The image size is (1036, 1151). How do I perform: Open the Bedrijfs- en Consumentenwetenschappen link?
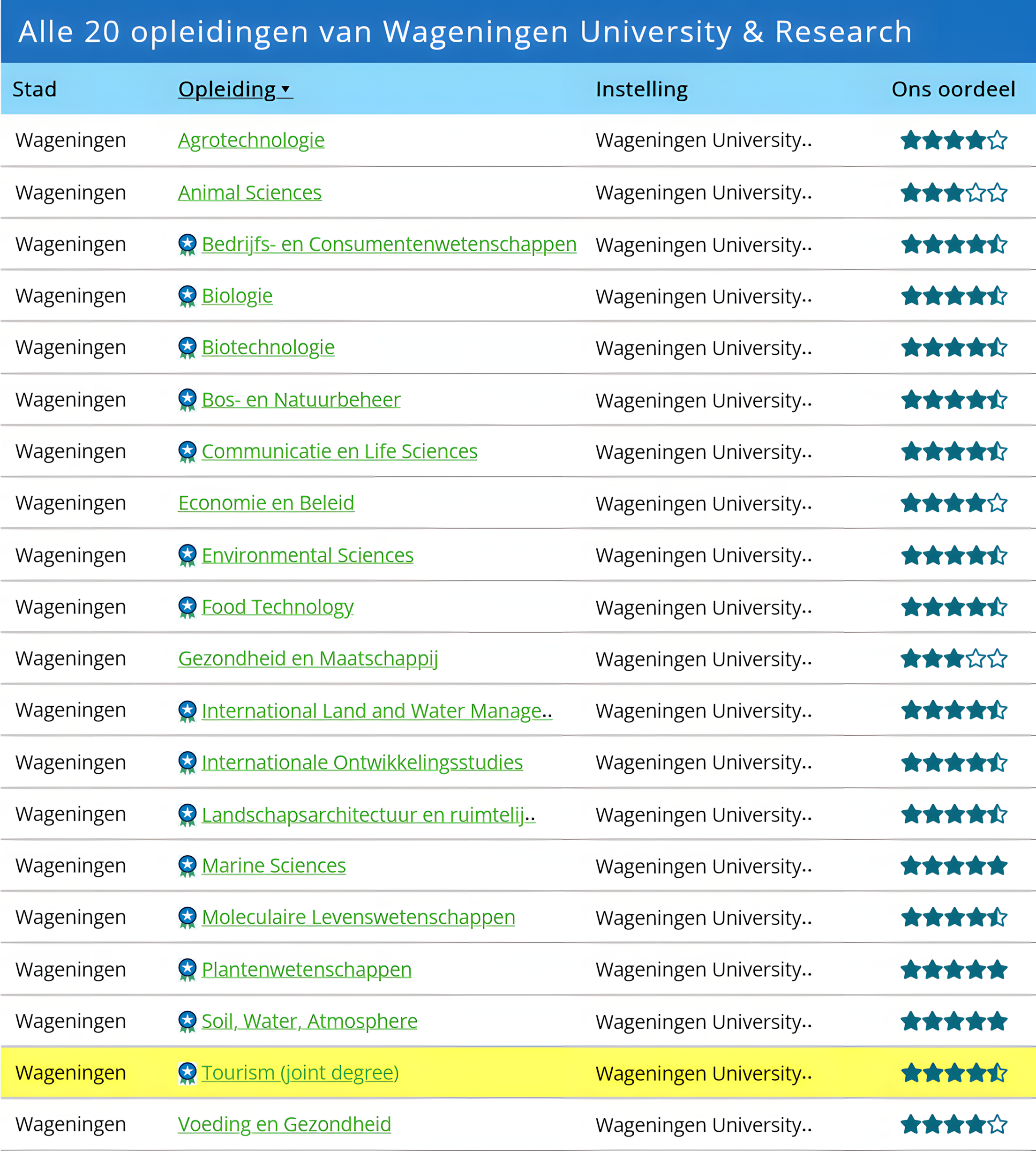coord(390,245)
